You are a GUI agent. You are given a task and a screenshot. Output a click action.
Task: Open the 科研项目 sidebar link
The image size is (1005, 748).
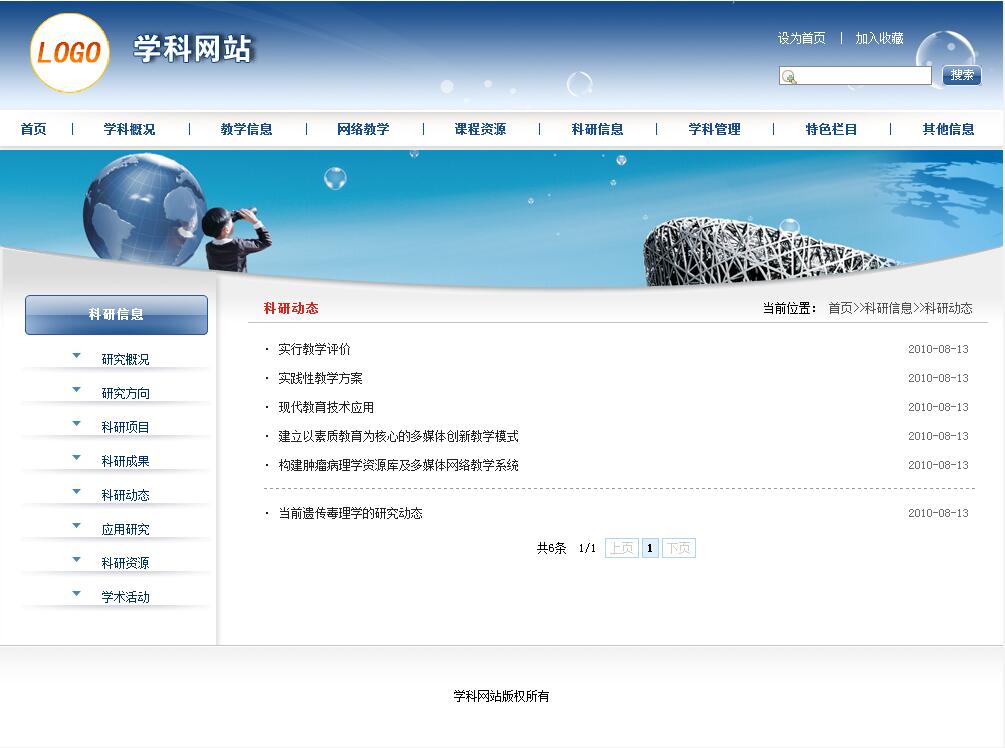click(126, 428)
